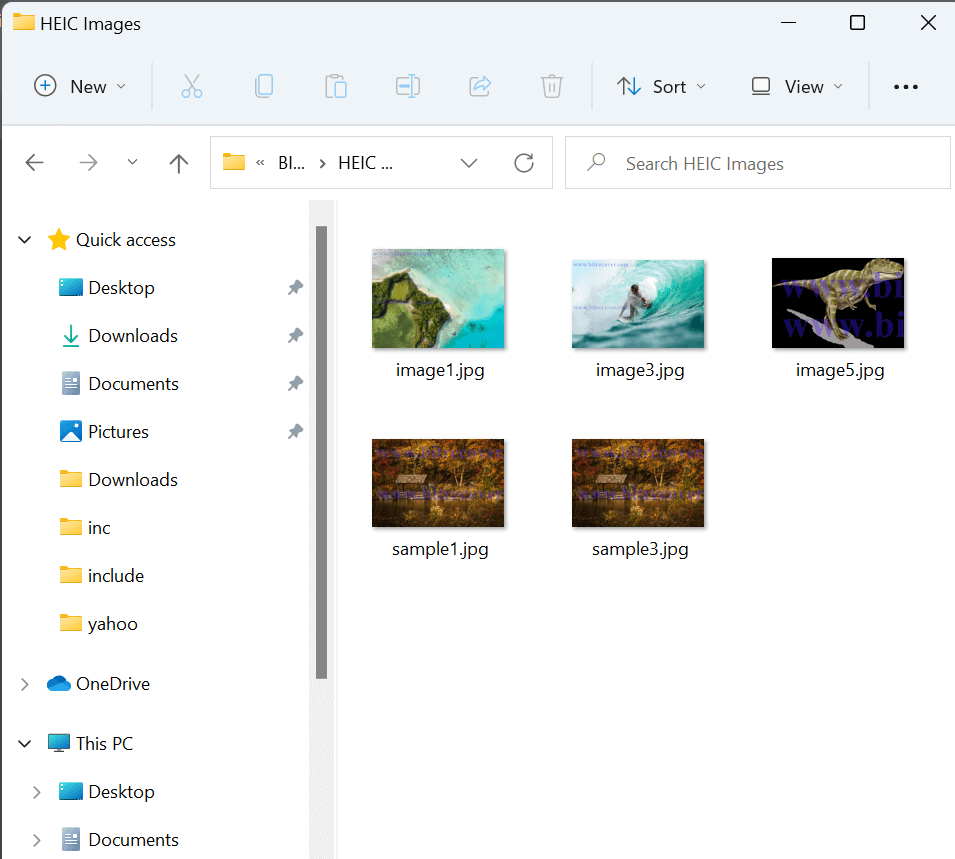
Task: Open Pictures folder in Quick access
Action: (x=118, y=432)
